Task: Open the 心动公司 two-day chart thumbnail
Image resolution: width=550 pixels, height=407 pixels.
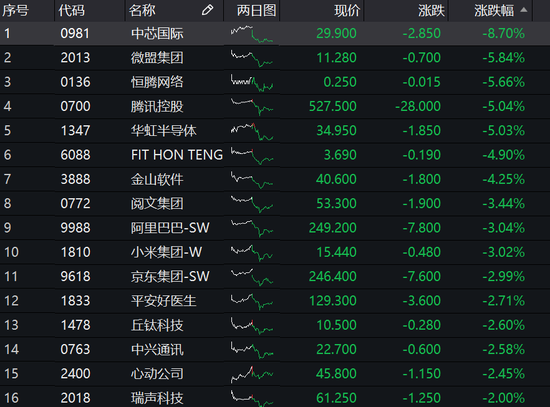Action: point(251,374)
